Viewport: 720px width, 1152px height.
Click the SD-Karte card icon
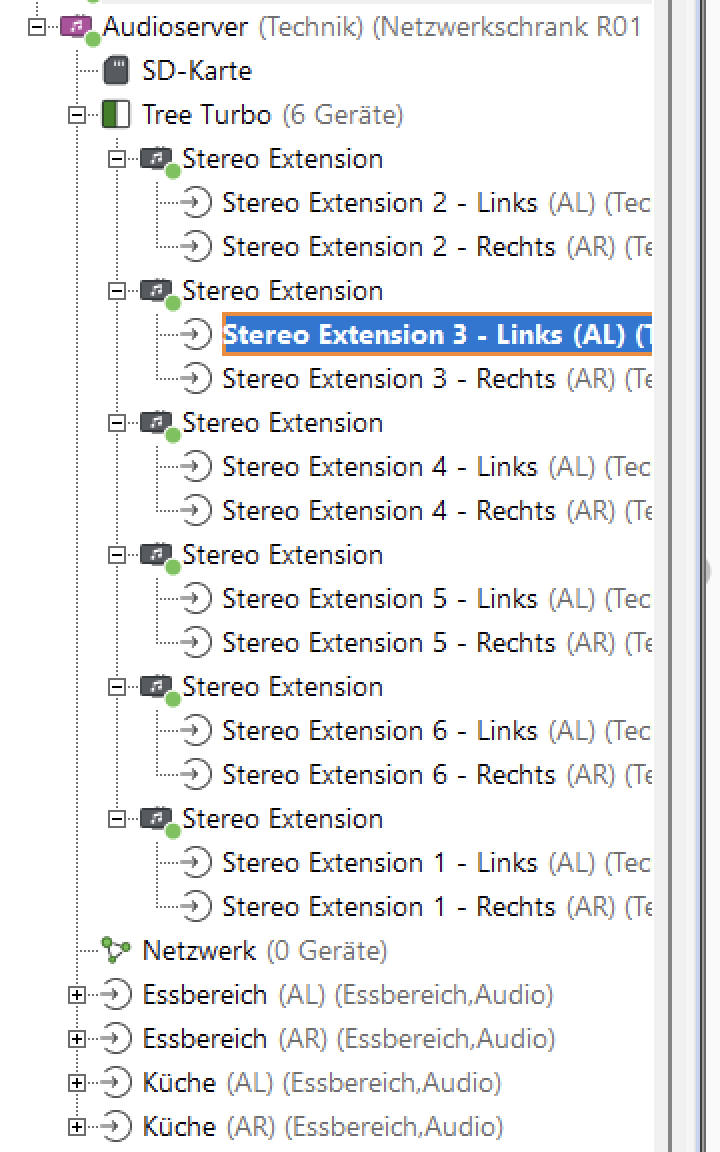coord(116,71)
